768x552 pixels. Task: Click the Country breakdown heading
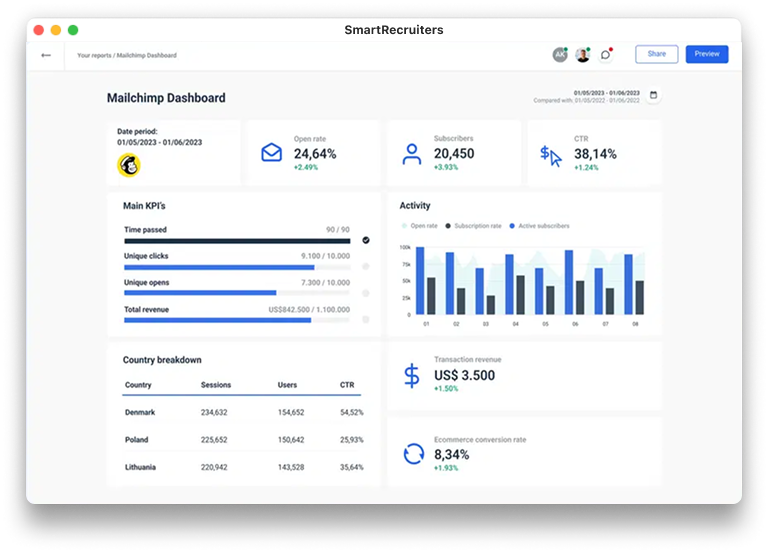[x=162, y=360]
